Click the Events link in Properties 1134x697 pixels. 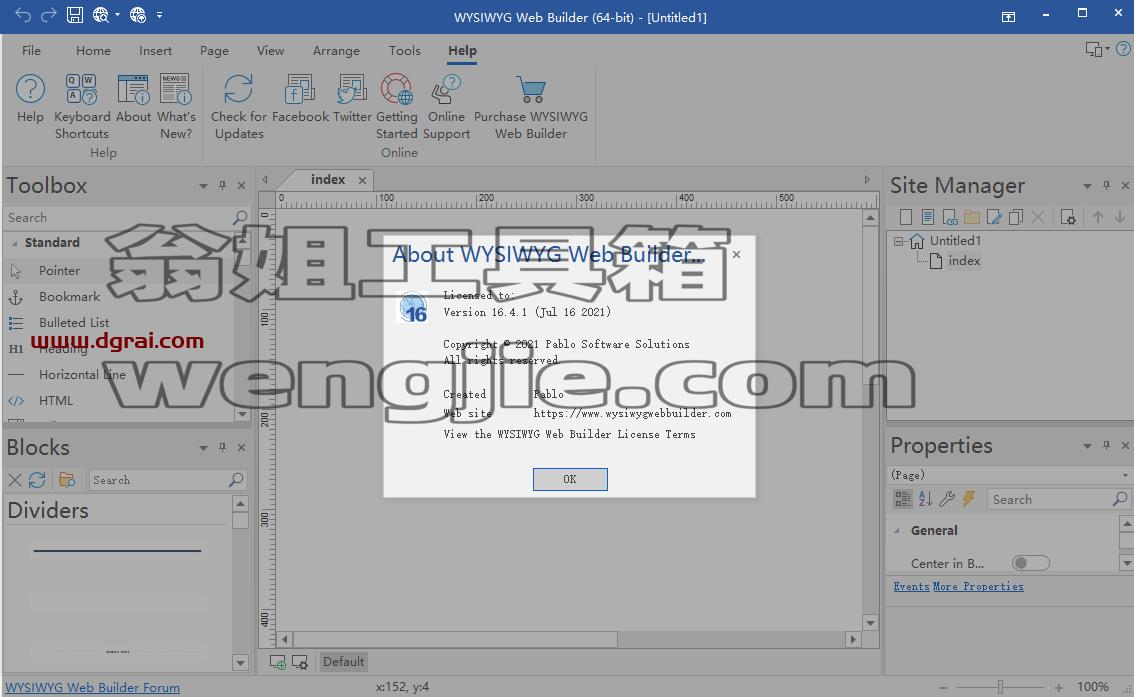(911, 586)
